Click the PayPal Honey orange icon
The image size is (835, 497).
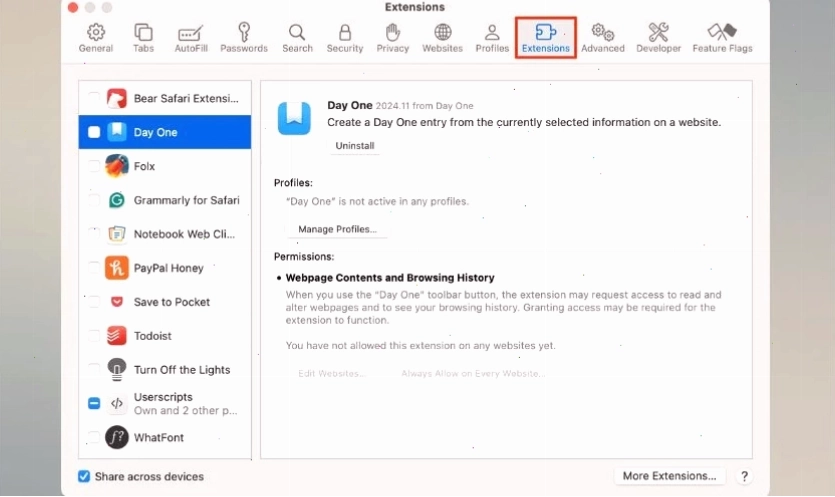117,268
